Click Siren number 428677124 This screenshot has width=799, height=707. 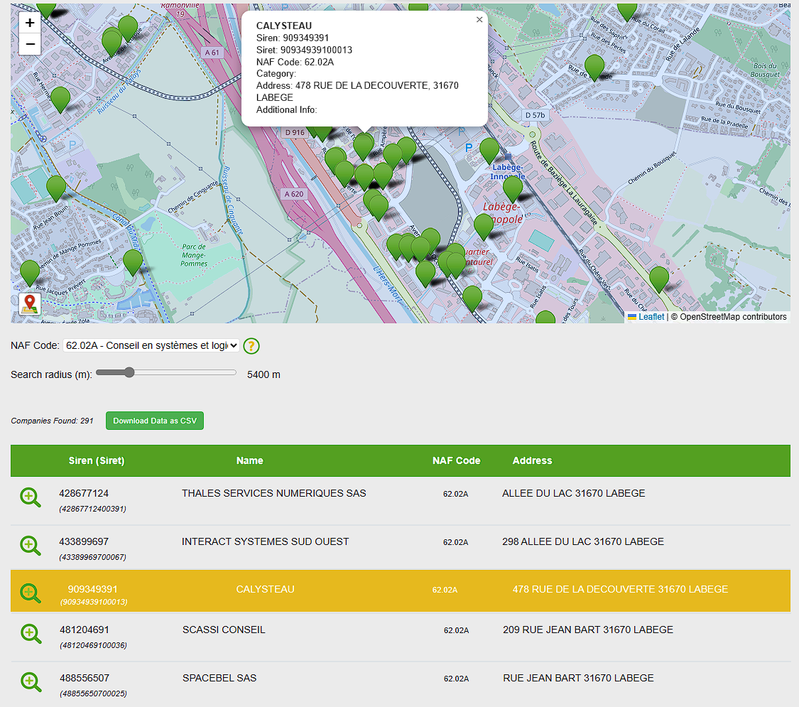point(84,493)
